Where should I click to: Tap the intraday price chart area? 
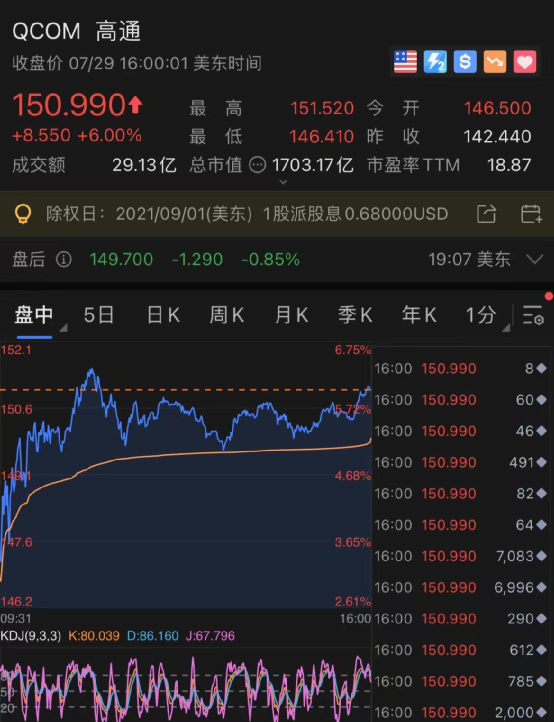tap(186, 475)
